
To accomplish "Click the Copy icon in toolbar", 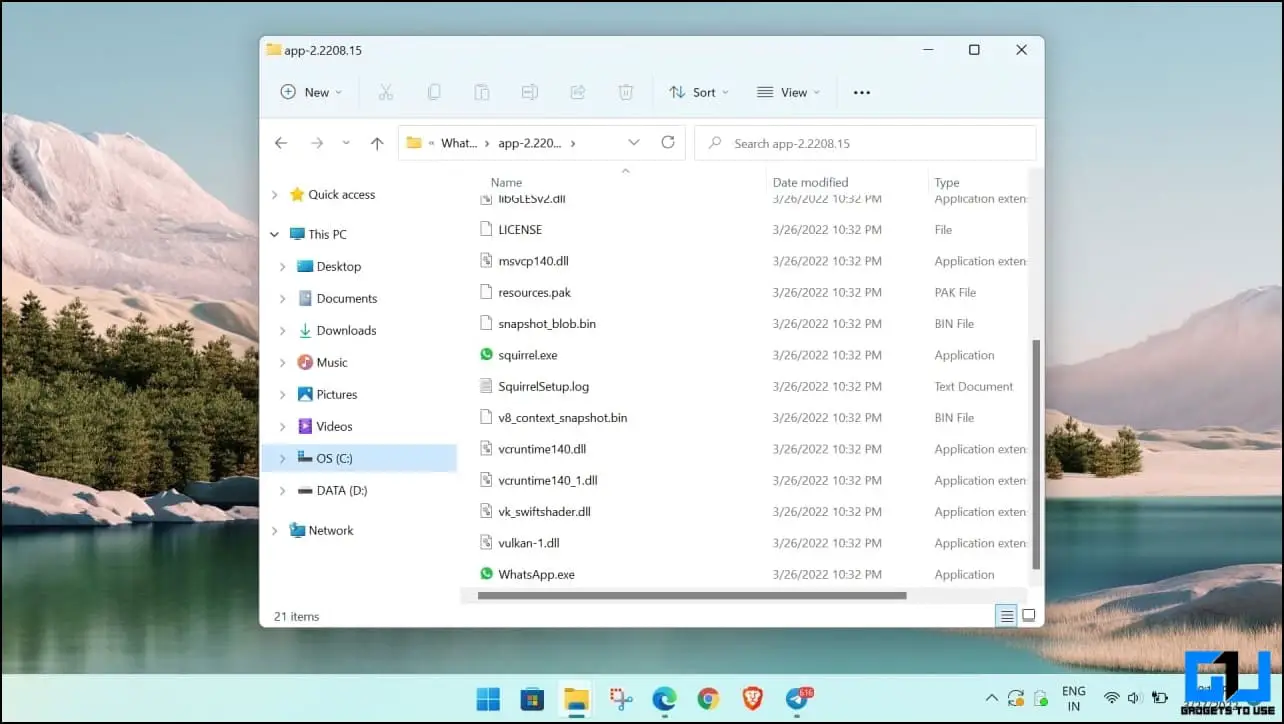I will [434, 92].
